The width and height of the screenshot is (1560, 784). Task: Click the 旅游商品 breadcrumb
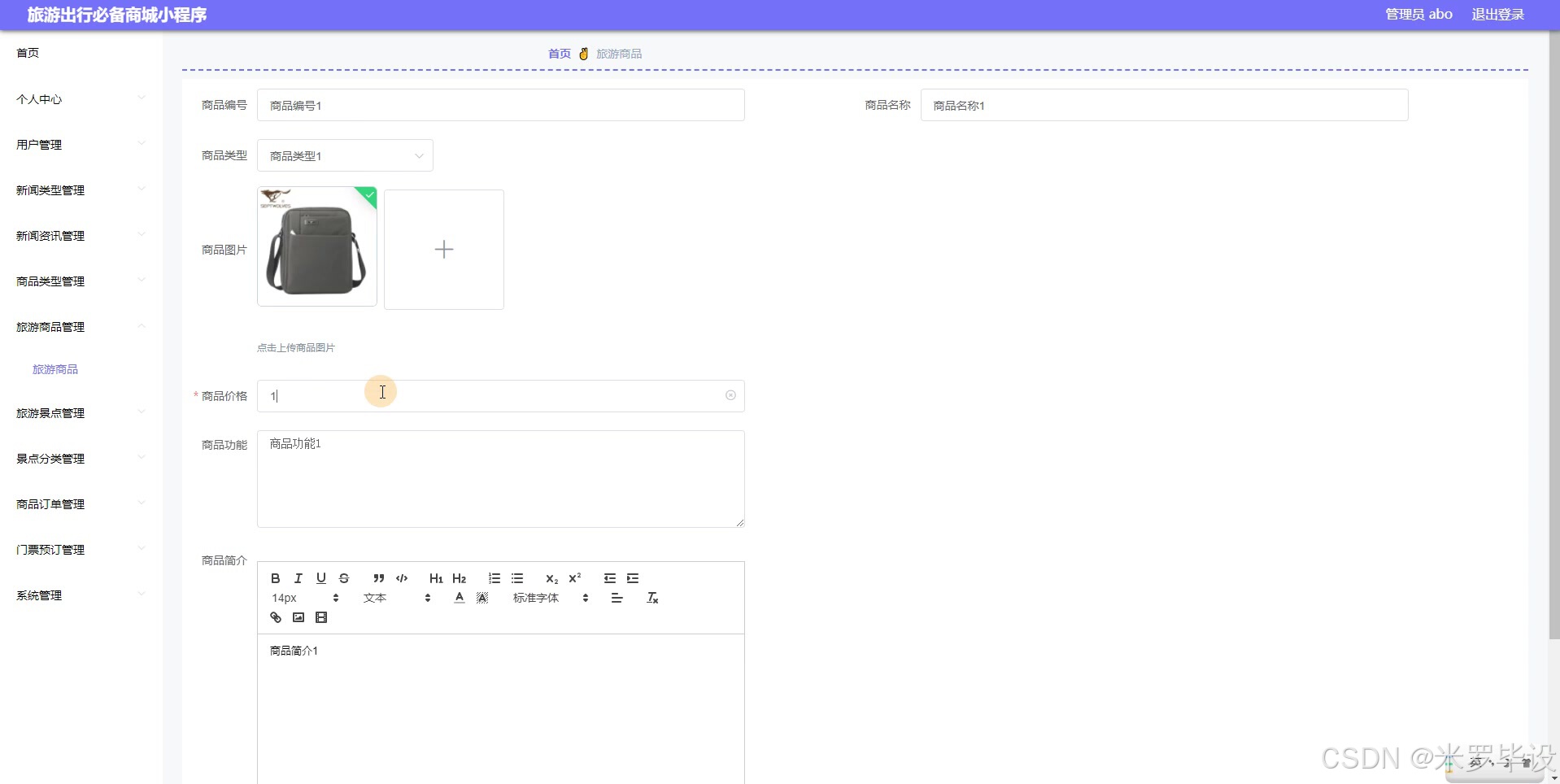point(619,54)
